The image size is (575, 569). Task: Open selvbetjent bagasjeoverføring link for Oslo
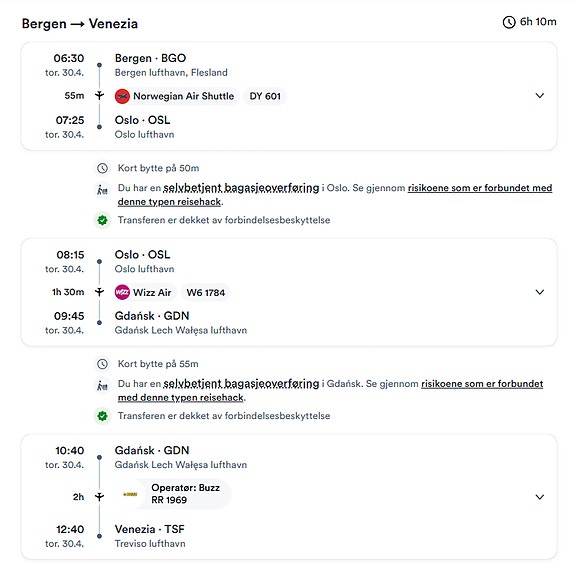tap(241, 188)
